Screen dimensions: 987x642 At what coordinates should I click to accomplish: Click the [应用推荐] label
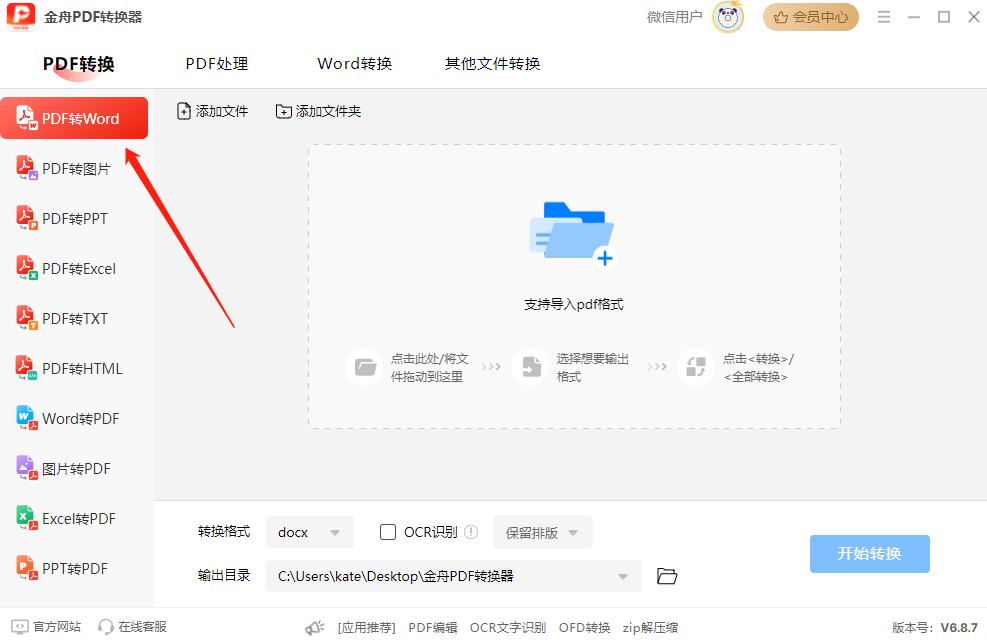(x=366, y=628)
